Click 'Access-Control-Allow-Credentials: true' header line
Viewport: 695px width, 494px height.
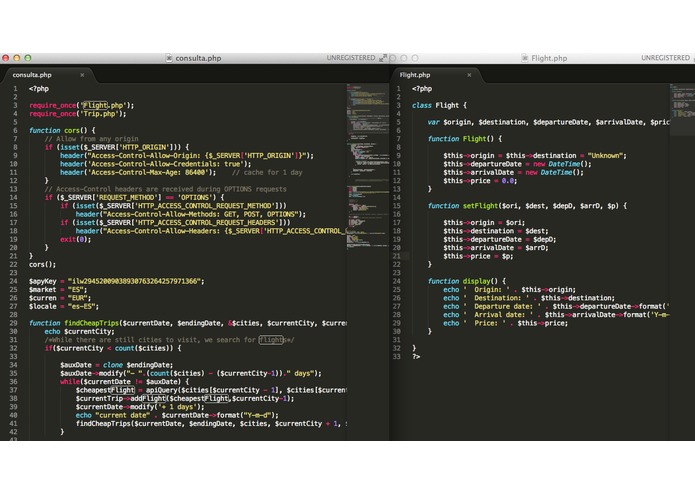click(156, 164)
